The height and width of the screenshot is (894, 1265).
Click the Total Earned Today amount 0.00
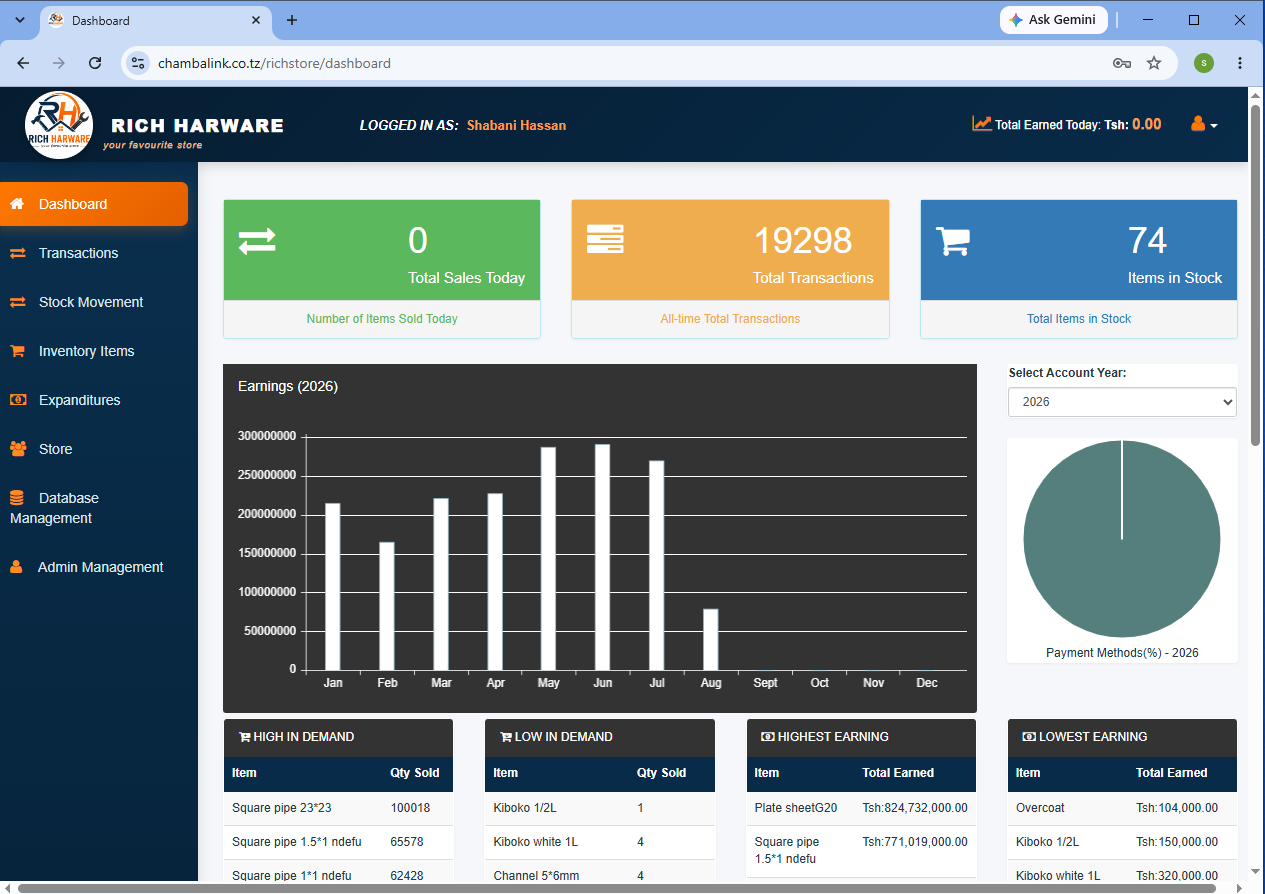click(1147, 124)
